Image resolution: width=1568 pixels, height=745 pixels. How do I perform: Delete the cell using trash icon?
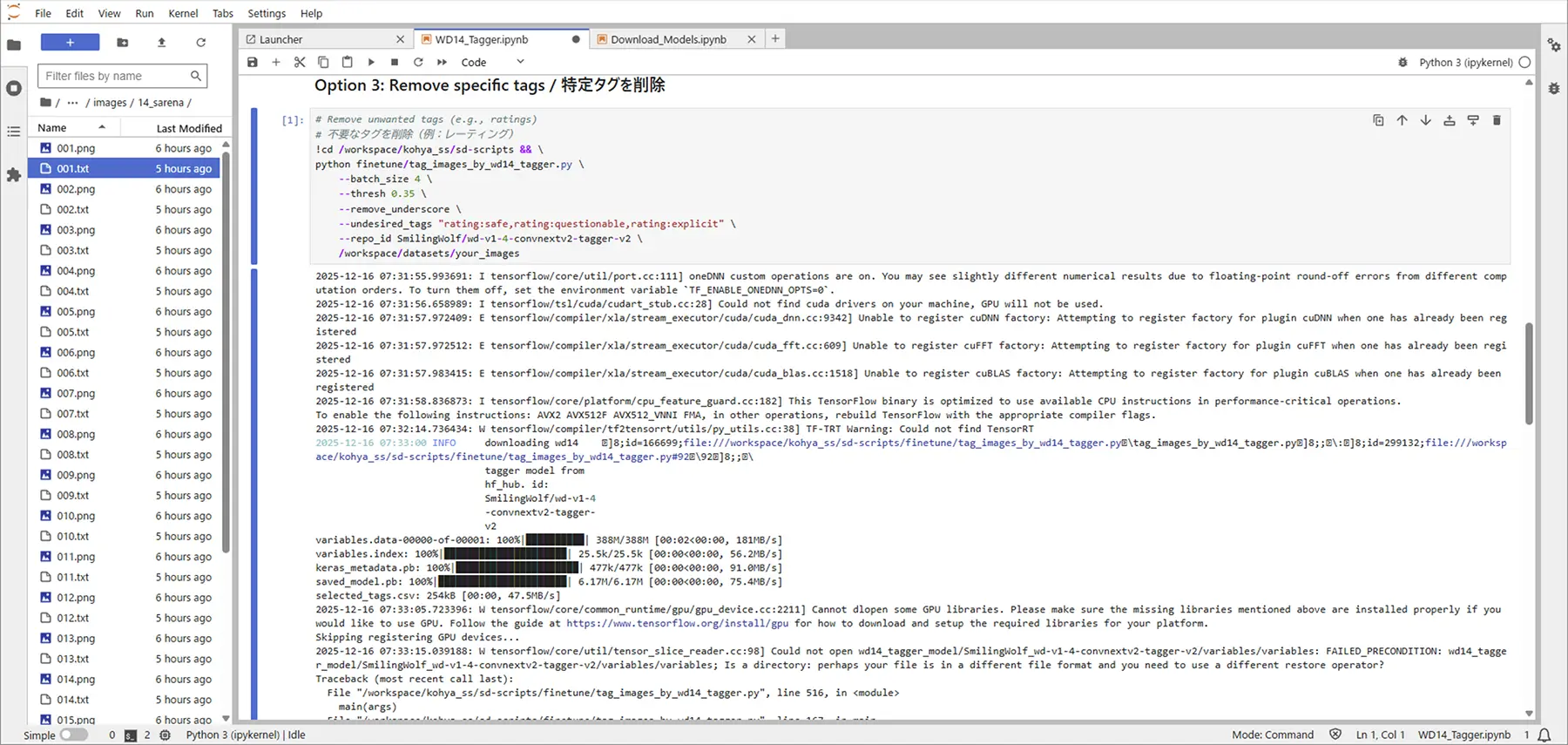click(1497, 120)
